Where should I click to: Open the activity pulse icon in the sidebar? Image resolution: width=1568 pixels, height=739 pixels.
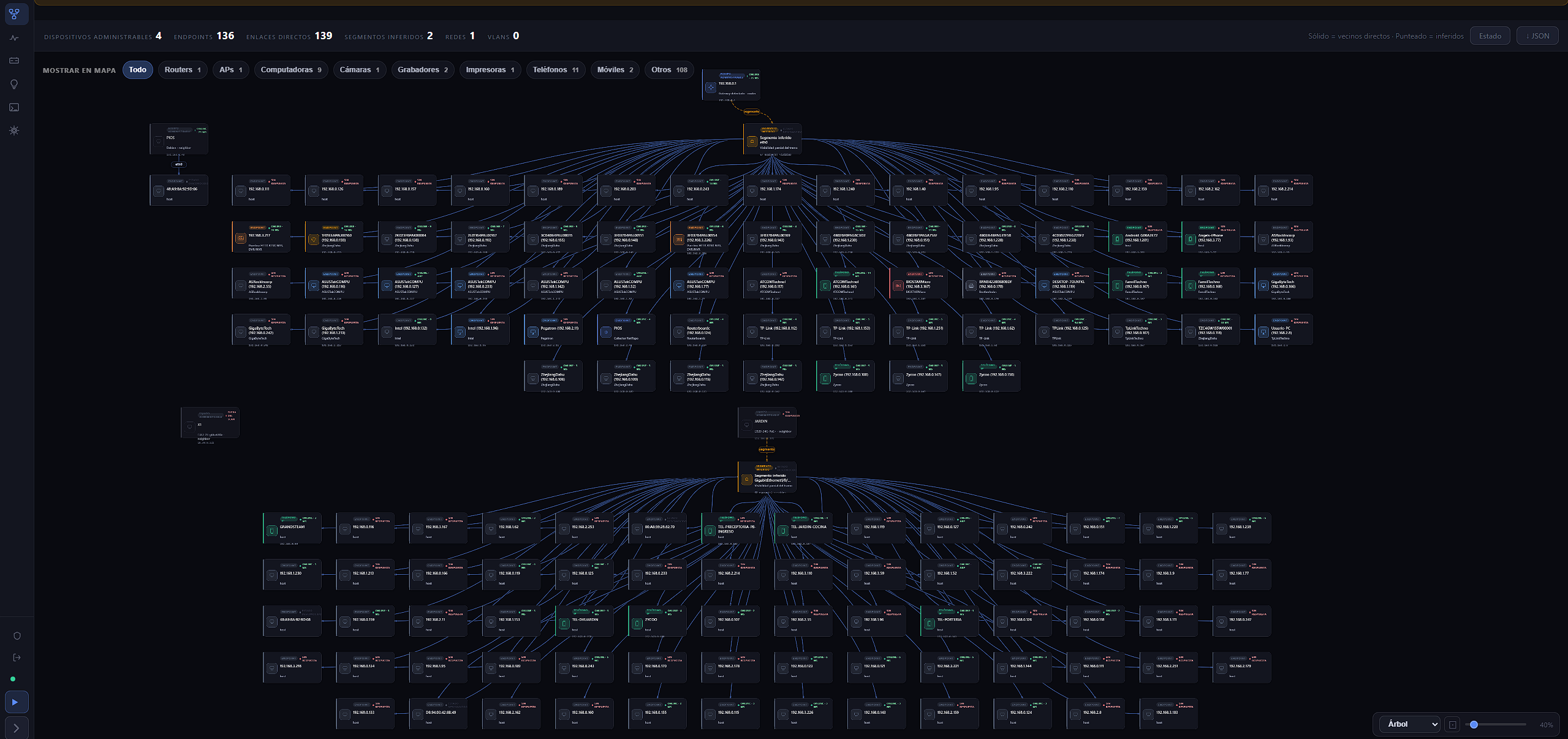15,38
